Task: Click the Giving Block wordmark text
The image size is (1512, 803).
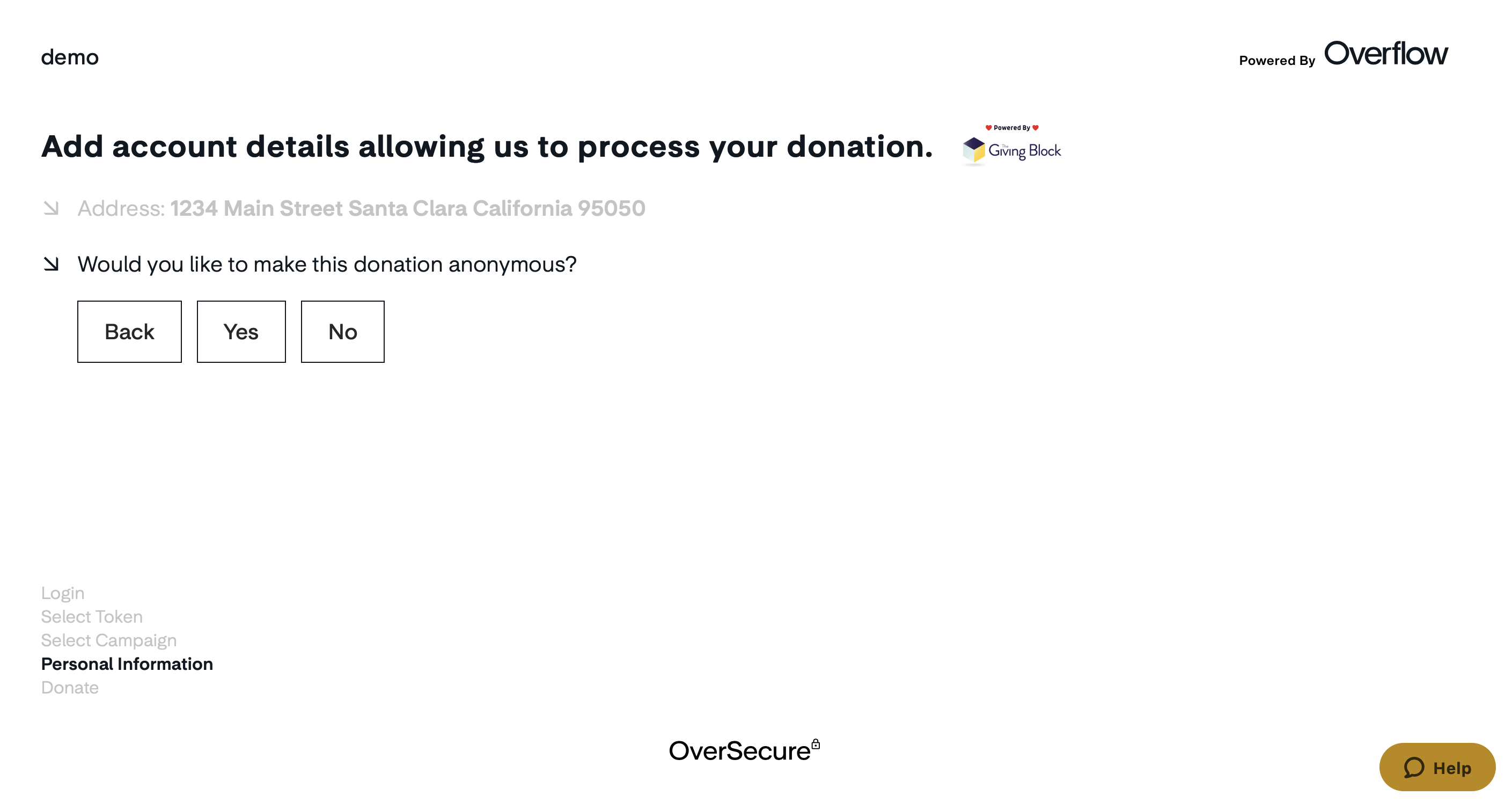Action: point(1024,151)
